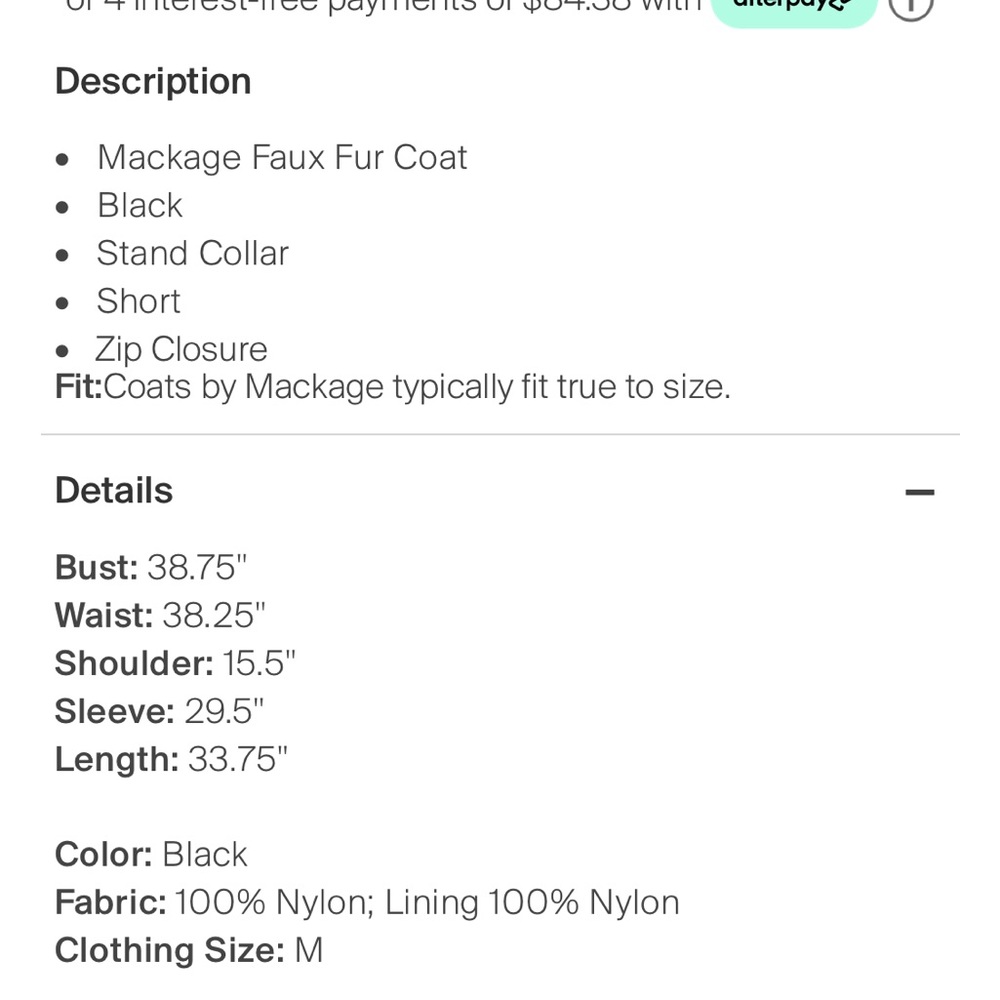Expand the Description section heading
Viewport: 1000px width, 1000px height.
(152, 82)
